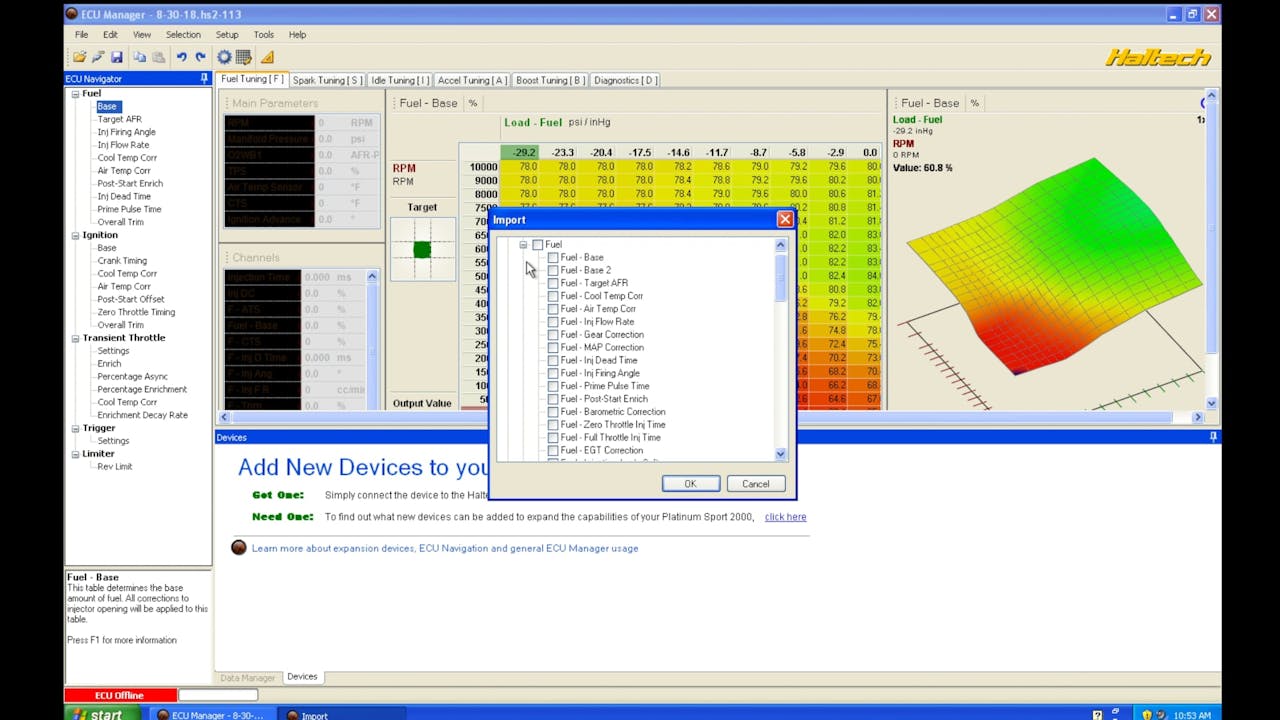Click the redo arrow in toolbar
Screen dimensions: 1280x720
[200, 58]
